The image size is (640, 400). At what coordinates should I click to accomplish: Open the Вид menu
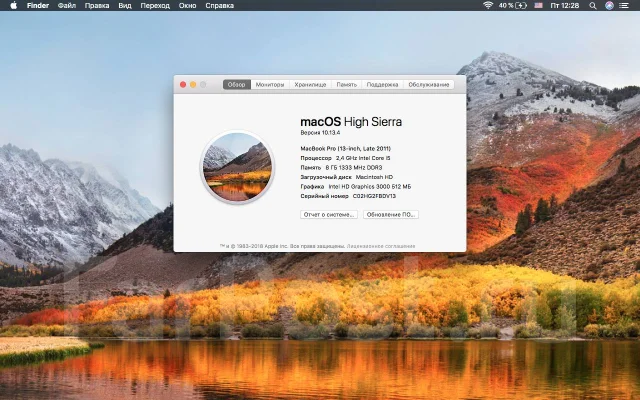[x=125, y=5]
